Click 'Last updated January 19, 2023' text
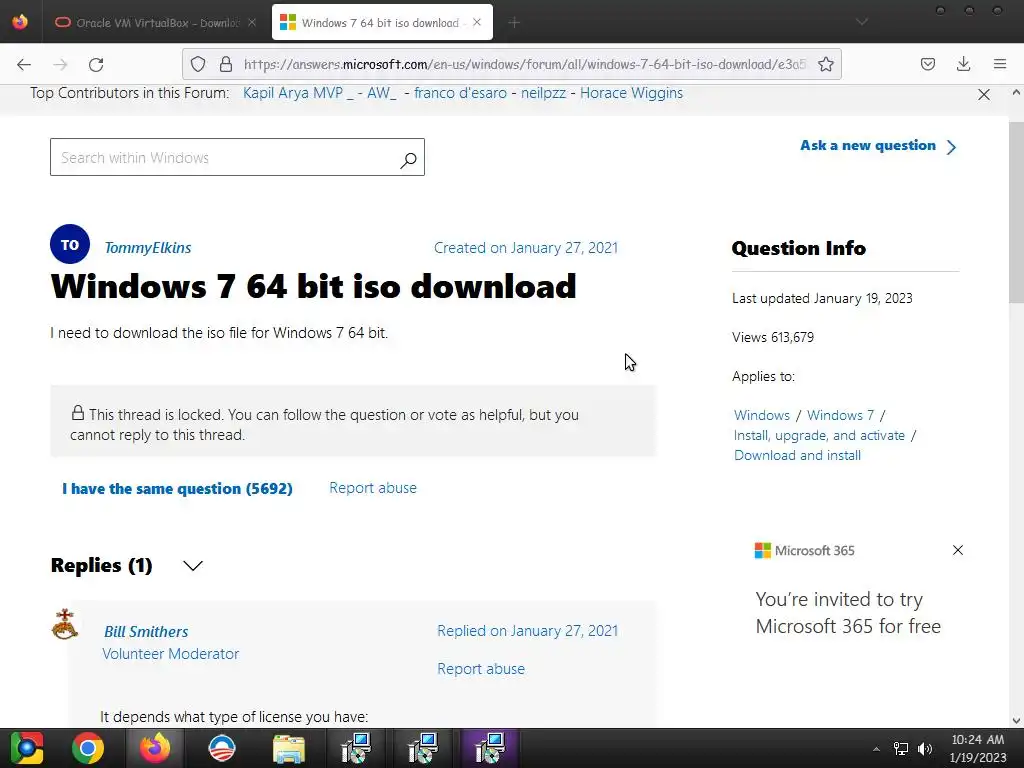 pos(822,298)
